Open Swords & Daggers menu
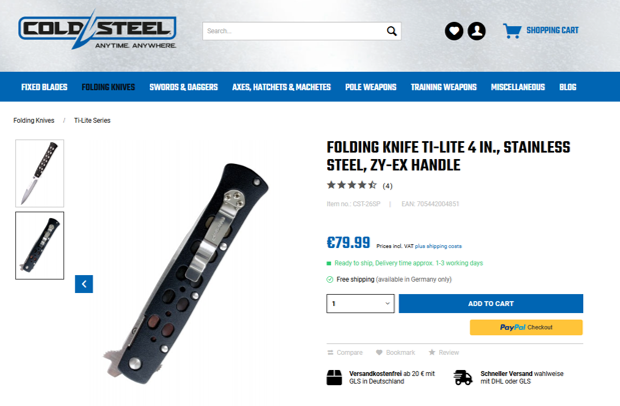620x406 pixels. (183, 87)
